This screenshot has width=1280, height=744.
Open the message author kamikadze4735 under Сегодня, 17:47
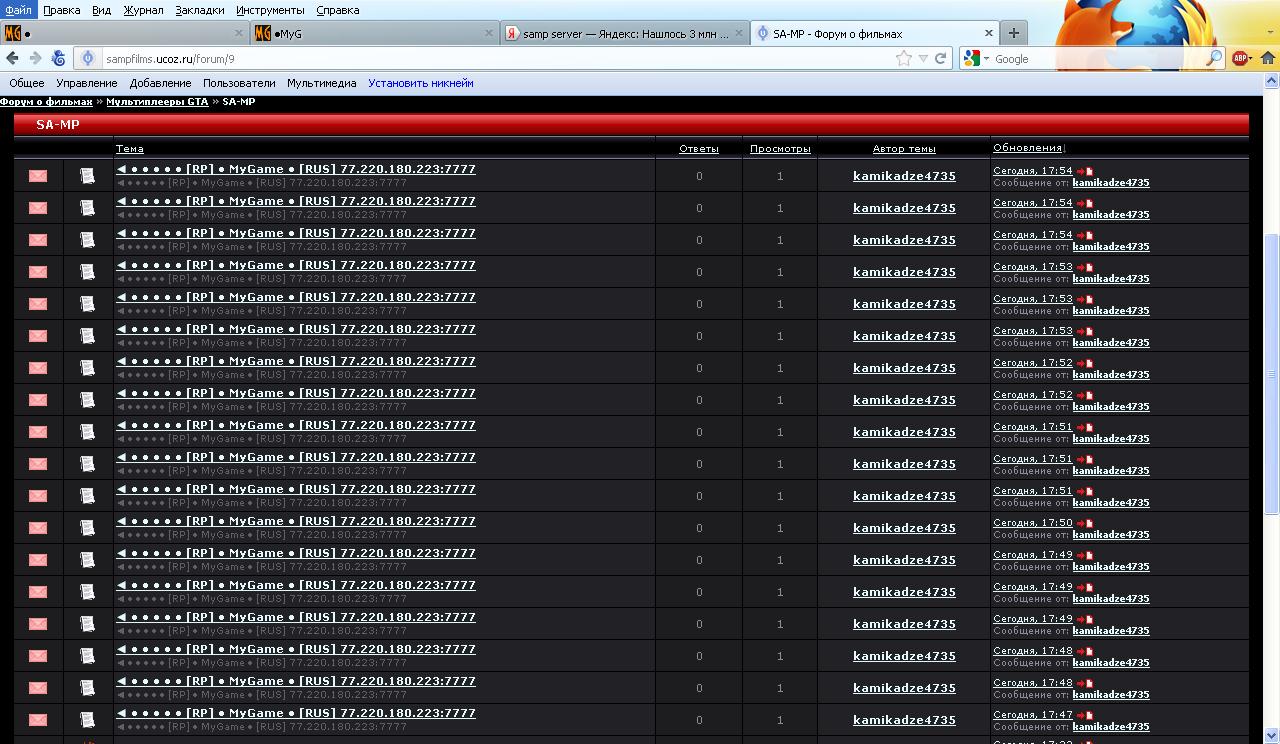1111,727
